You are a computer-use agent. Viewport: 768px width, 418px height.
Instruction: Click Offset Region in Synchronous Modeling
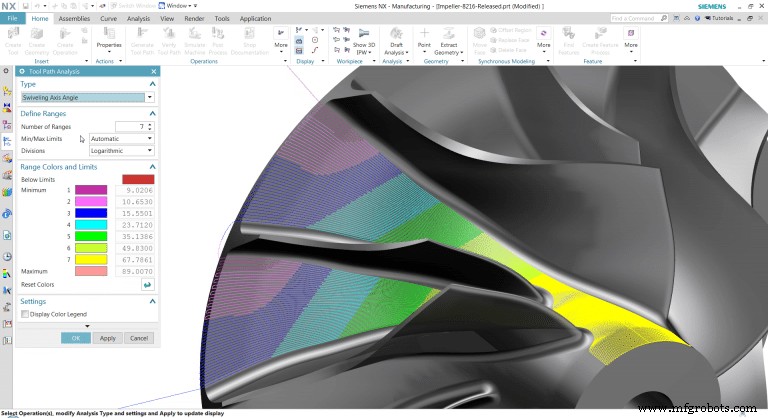(510, 30)
